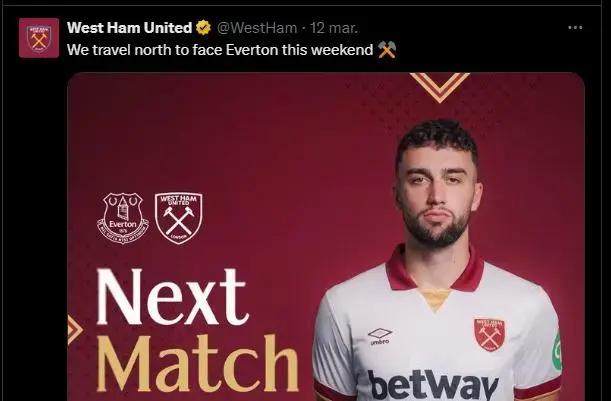Viewport: 611px width, 401px height.
Task: Click the West Ham crest beside Everton crest
Action: [178, 217]
